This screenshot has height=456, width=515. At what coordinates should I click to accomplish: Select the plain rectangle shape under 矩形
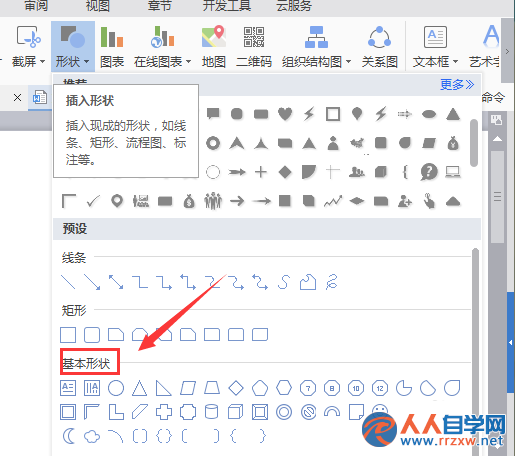[x=68, y=335]
